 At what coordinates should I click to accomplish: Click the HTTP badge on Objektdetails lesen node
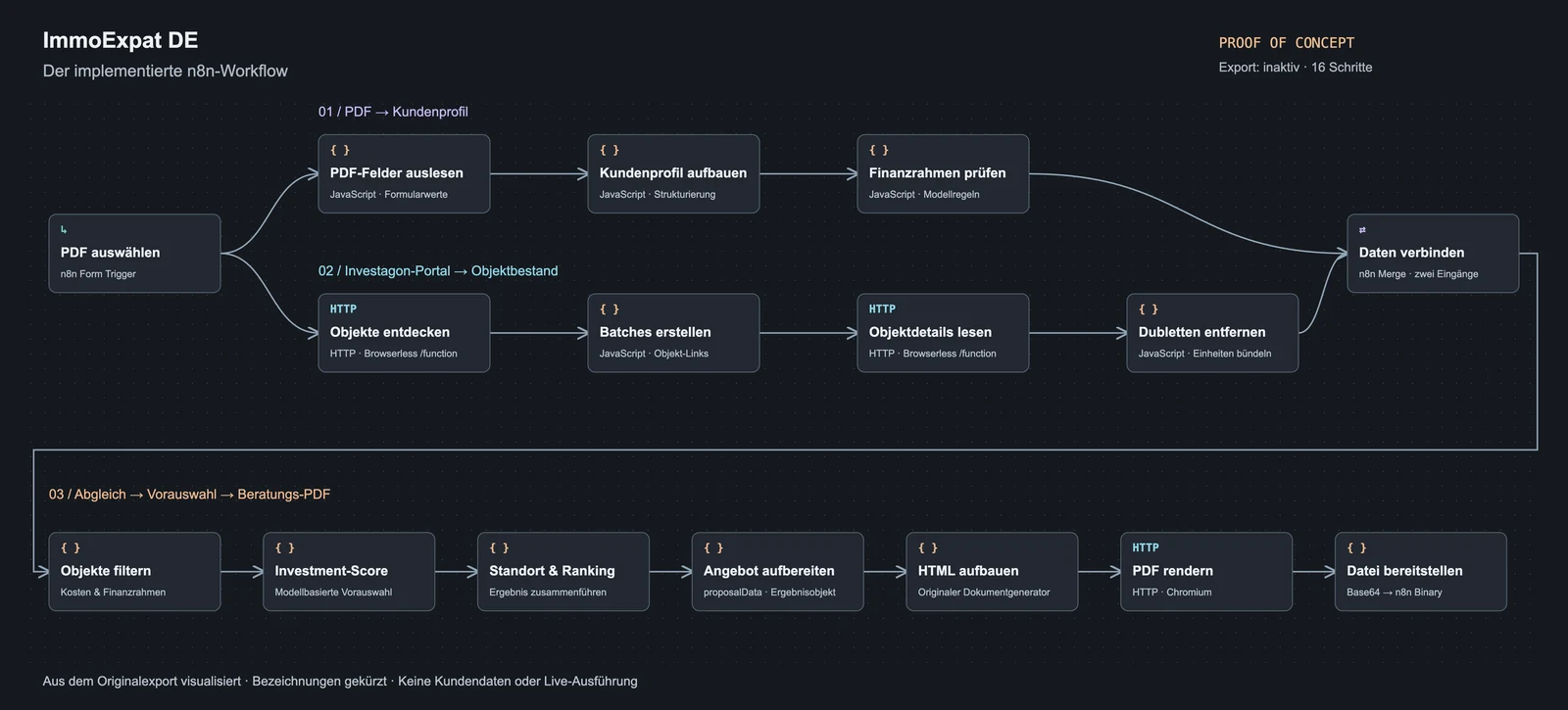tap(882, 309)
